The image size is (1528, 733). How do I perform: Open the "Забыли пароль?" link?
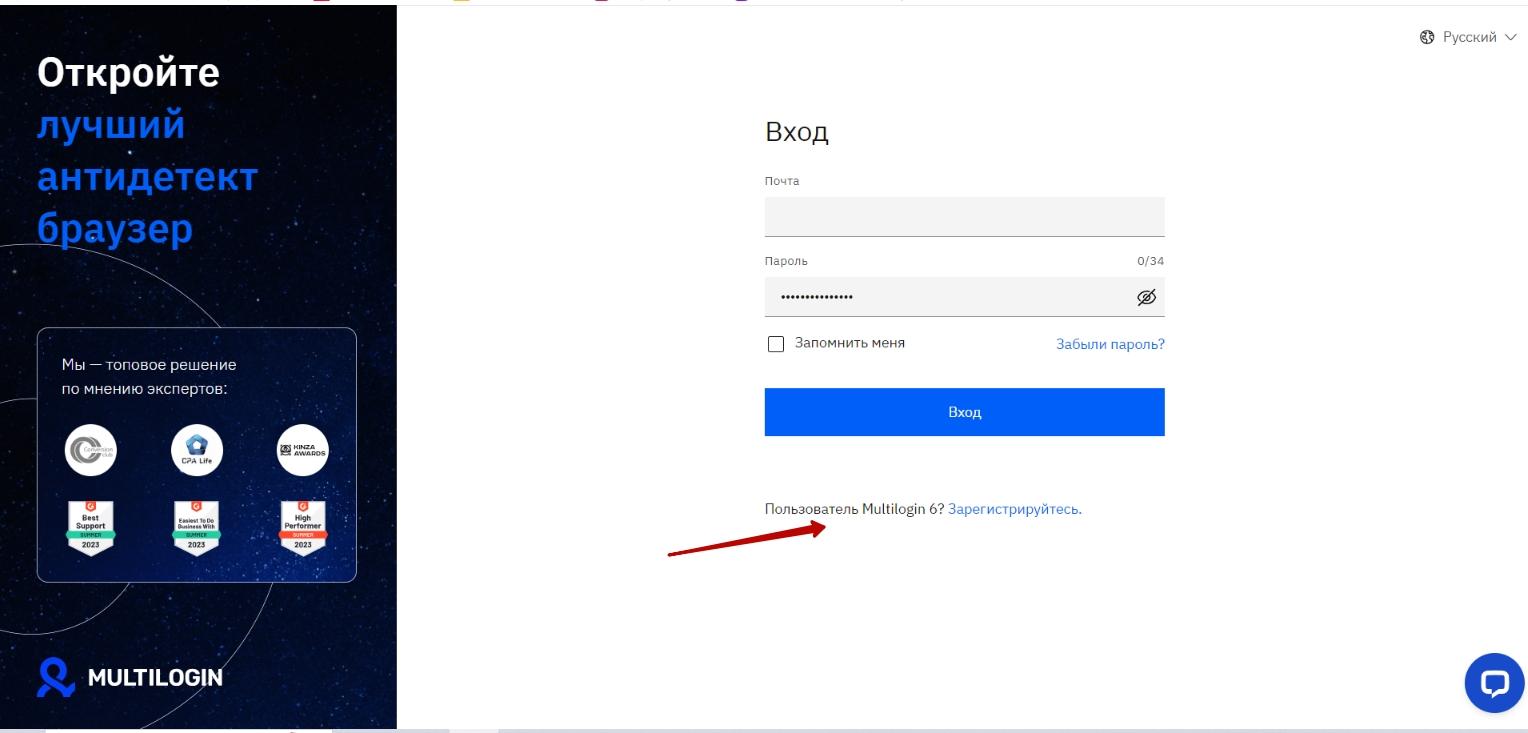[x=1110, y=344]
